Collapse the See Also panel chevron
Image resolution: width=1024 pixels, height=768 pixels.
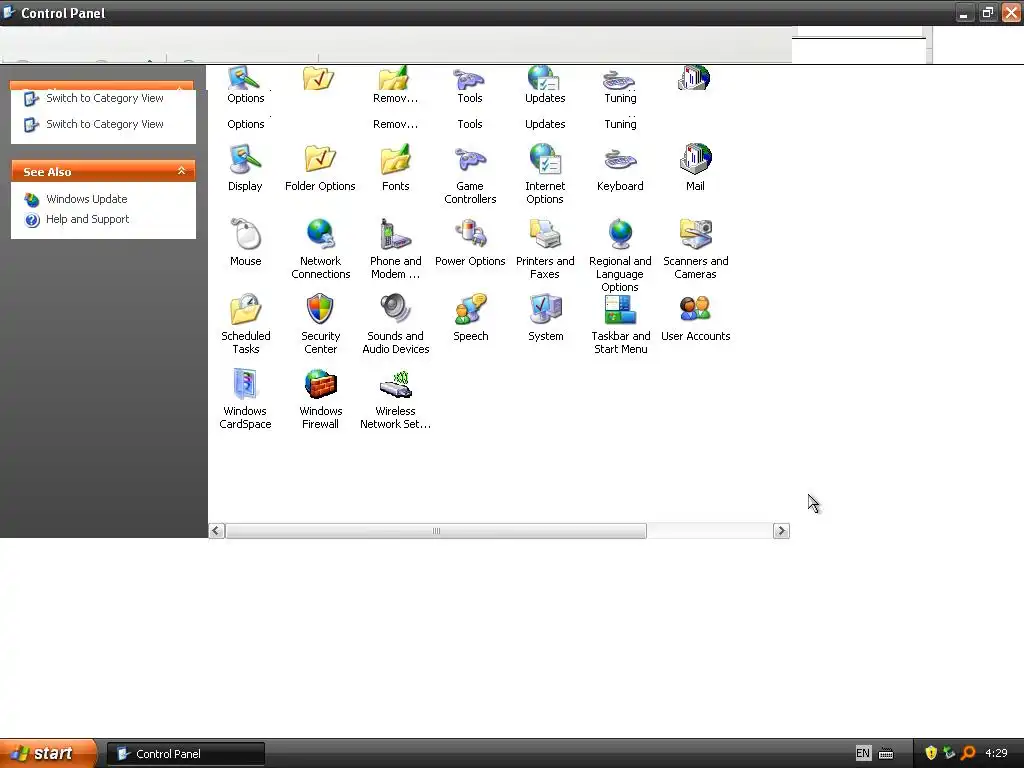(182, 171)
